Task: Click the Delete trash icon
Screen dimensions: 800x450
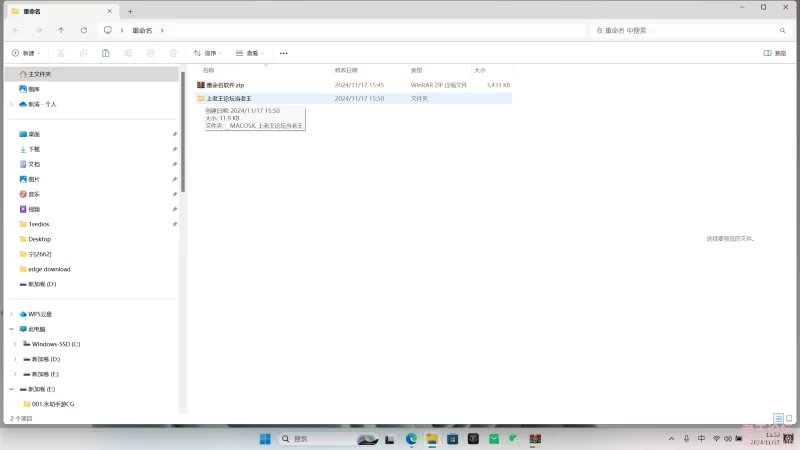Action: click(x=173, y=53)
